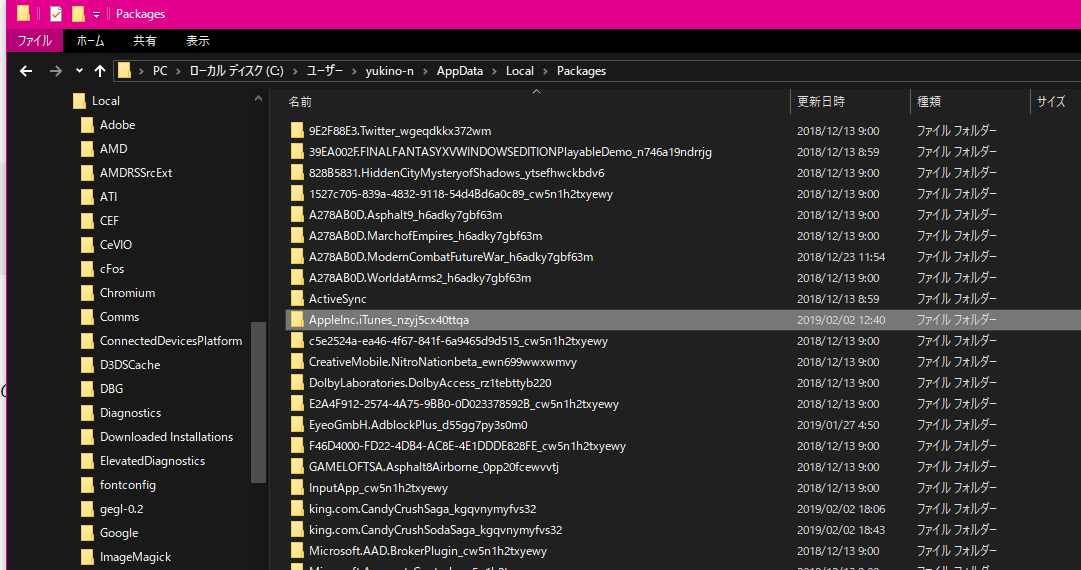Switch to the ホーム ribbon tab
This screenshot has height=570, width=1081.
tap(90, 41)
